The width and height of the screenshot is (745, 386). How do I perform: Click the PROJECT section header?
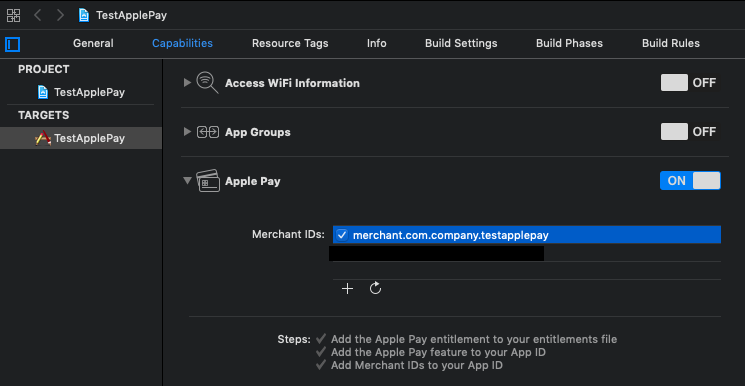pyautogui.click(x=44, y=69)
